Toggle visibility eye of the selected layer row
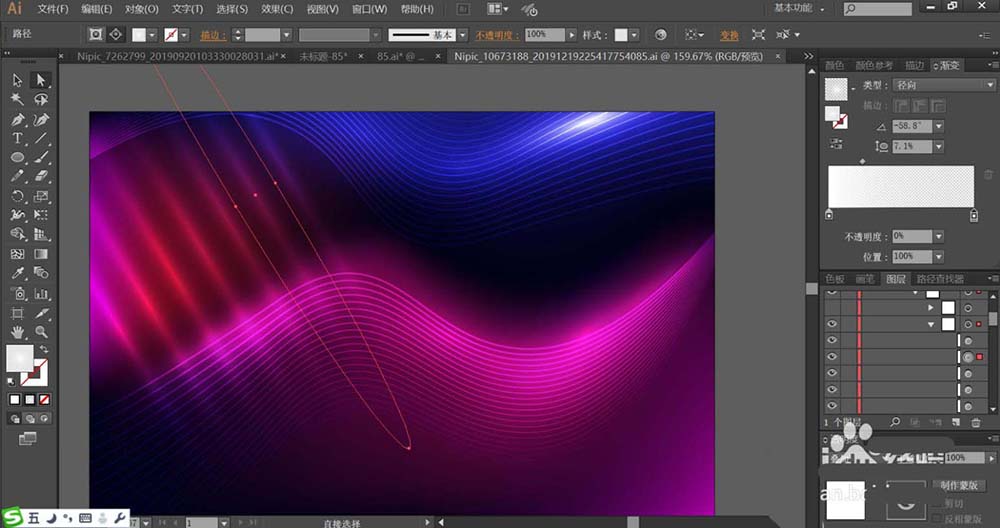This screenshot has height=528, width=1000. click(831, 357)
